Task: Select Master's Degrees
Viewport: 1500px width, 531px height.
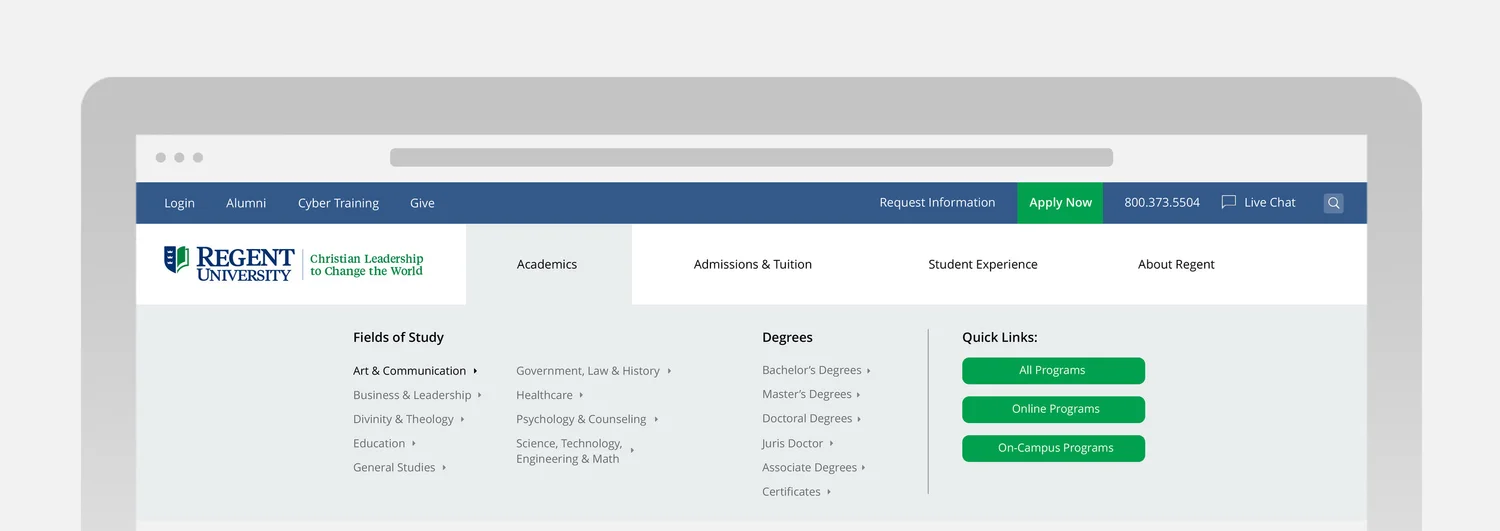Action: click(x=811, y=394)
